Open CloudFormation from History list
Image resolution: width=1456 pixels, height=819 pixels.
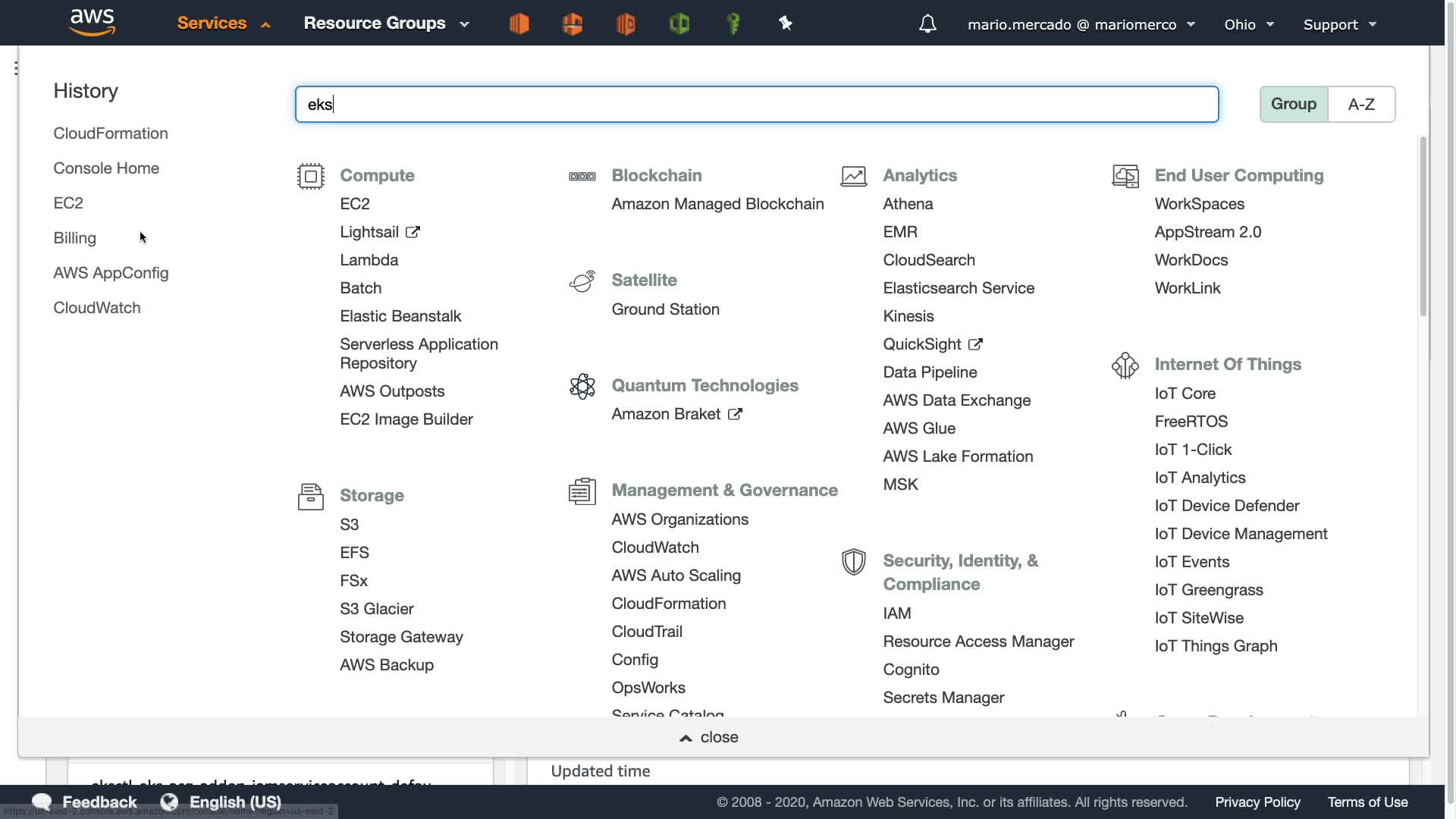111,133
